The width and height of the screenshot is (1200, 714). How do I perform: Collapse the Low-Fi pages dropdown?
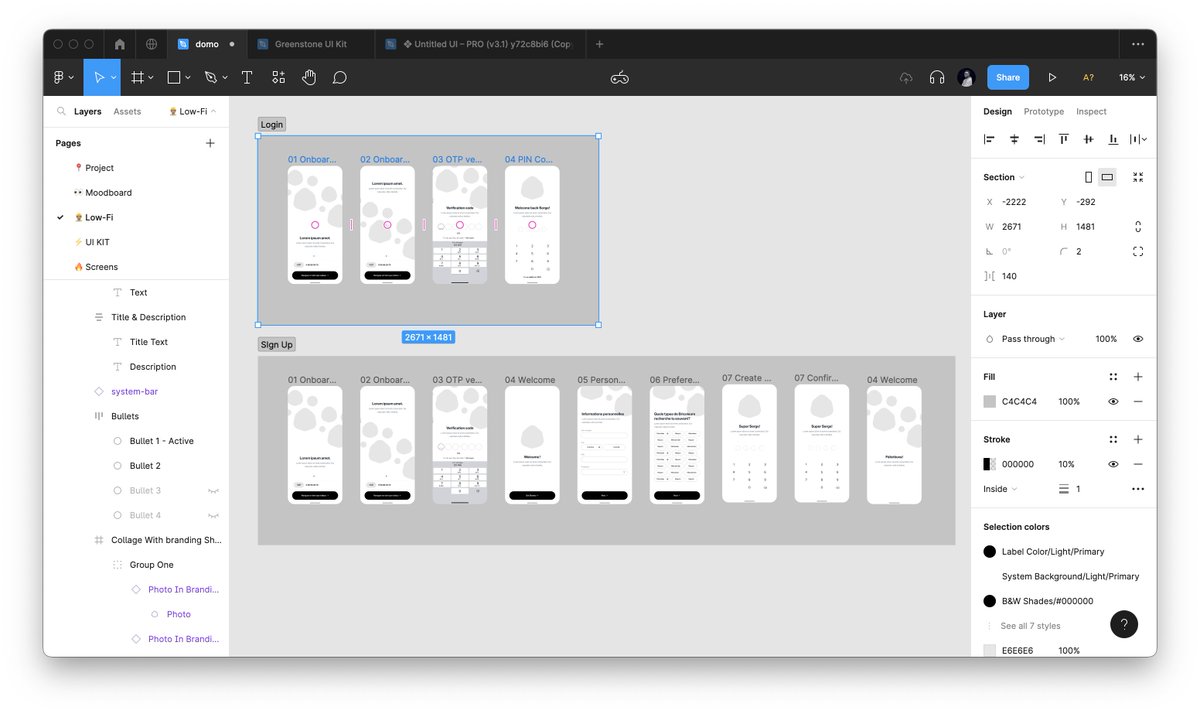[x=193, y=112]
